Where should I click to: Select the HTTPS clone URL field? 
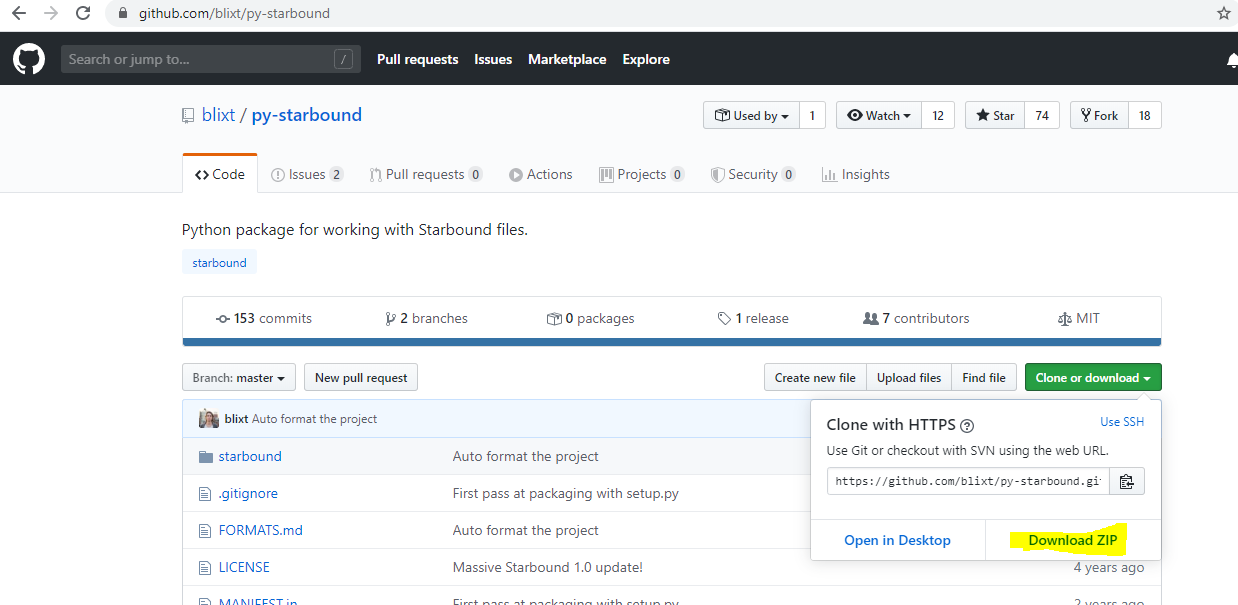[968, 481]
